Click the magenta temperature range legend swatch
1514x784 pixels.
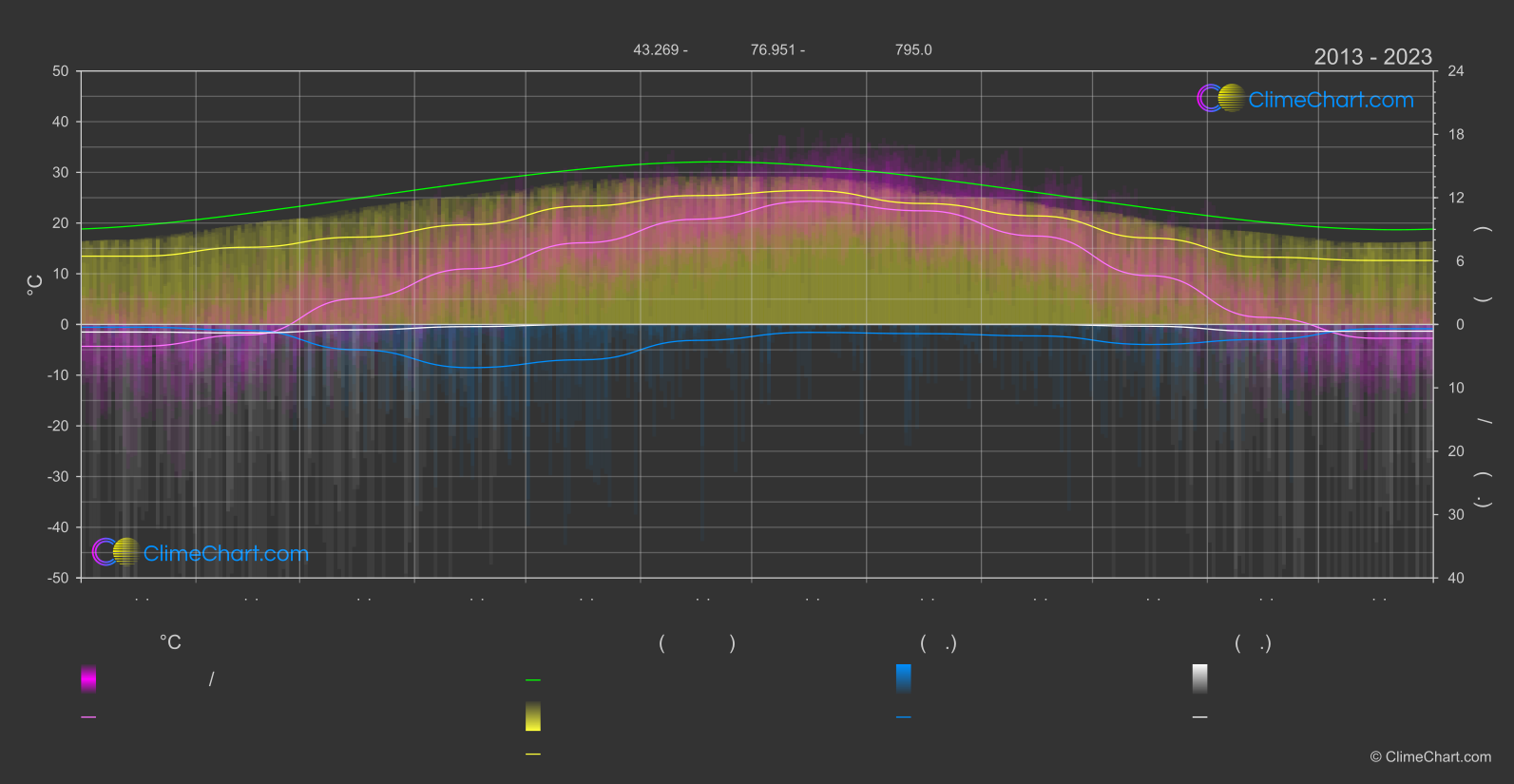[88, 679]
